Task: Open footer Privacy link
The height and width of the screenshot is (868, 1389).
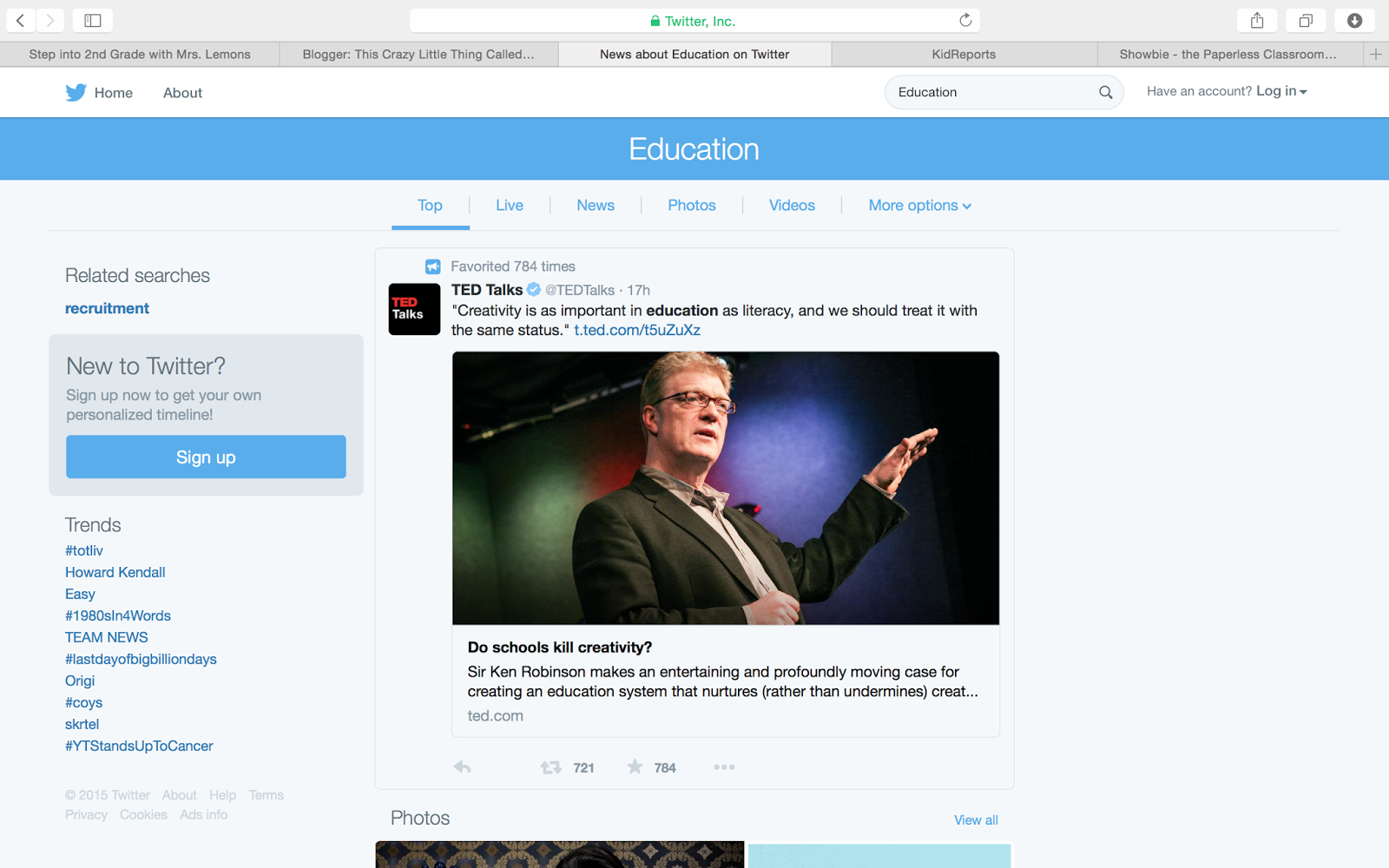Action: [x=86, y=815]
